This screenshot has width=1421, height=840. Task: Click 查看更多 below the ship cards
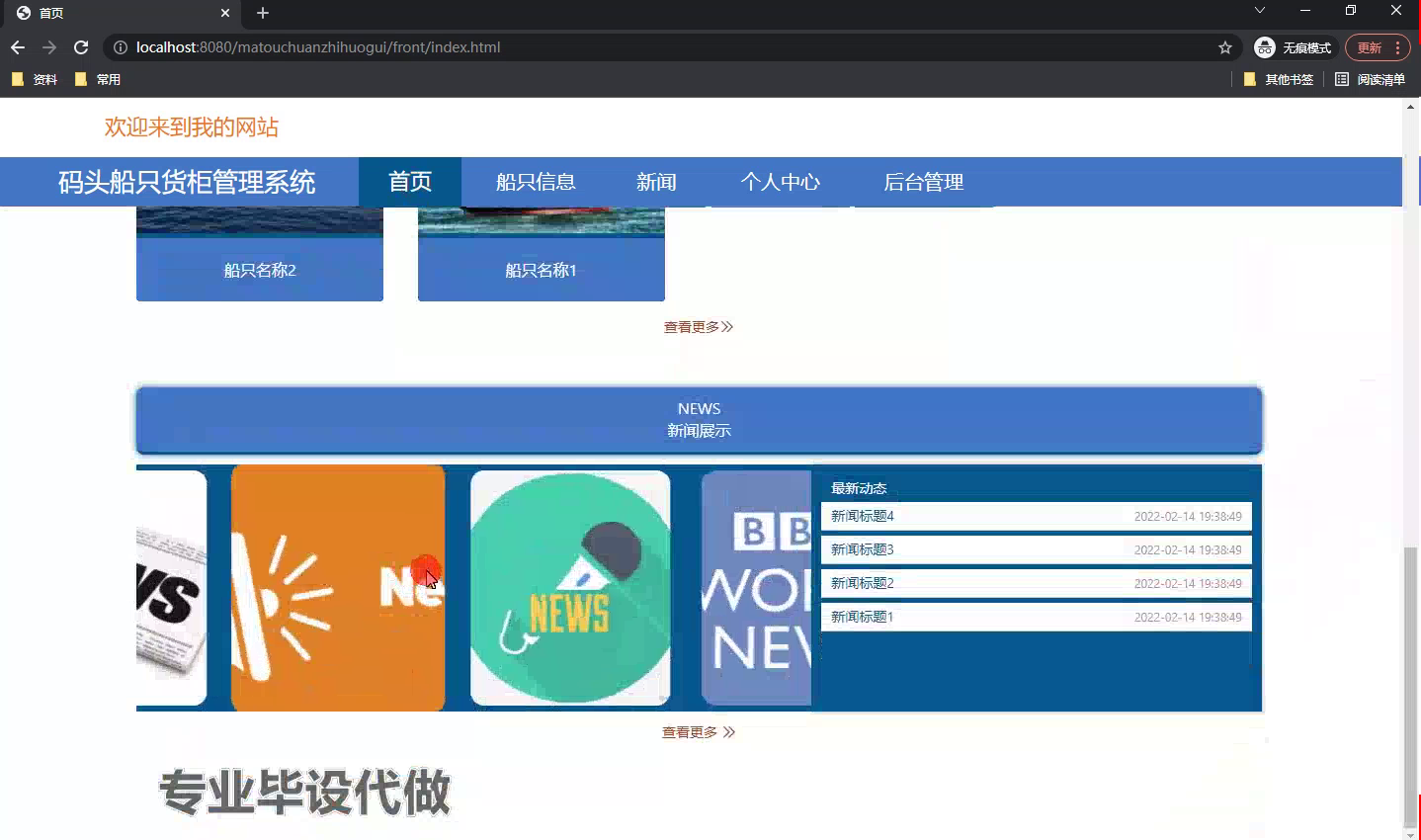[x=699, y=327]
